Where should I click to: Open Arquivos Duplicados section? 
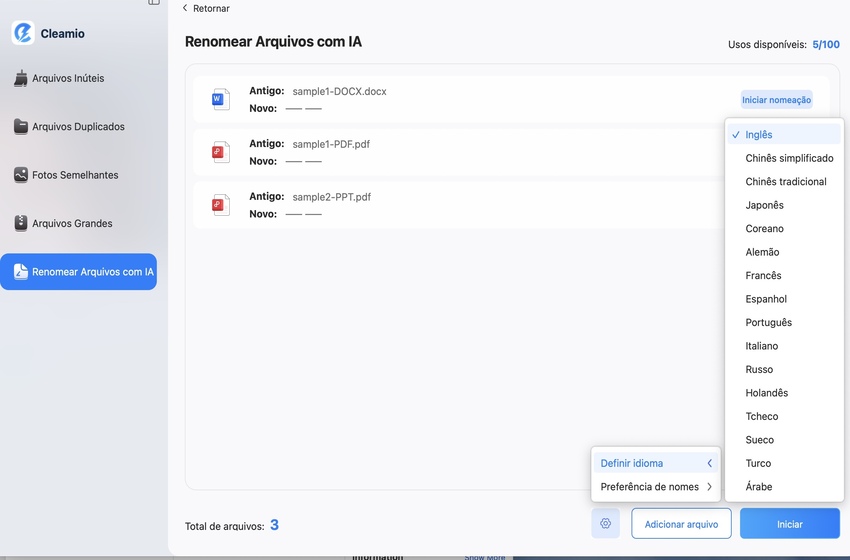pyautogui.click(x=79, y=126)
